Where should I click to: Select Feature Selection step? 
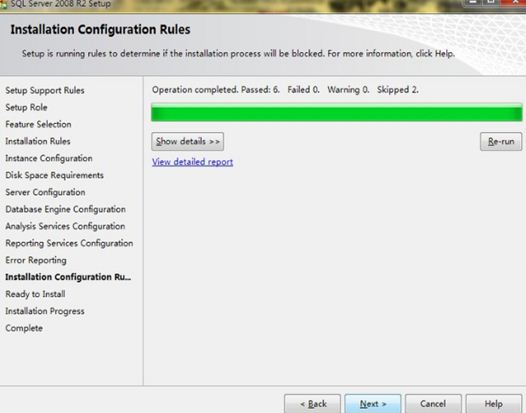pos(38,124)
